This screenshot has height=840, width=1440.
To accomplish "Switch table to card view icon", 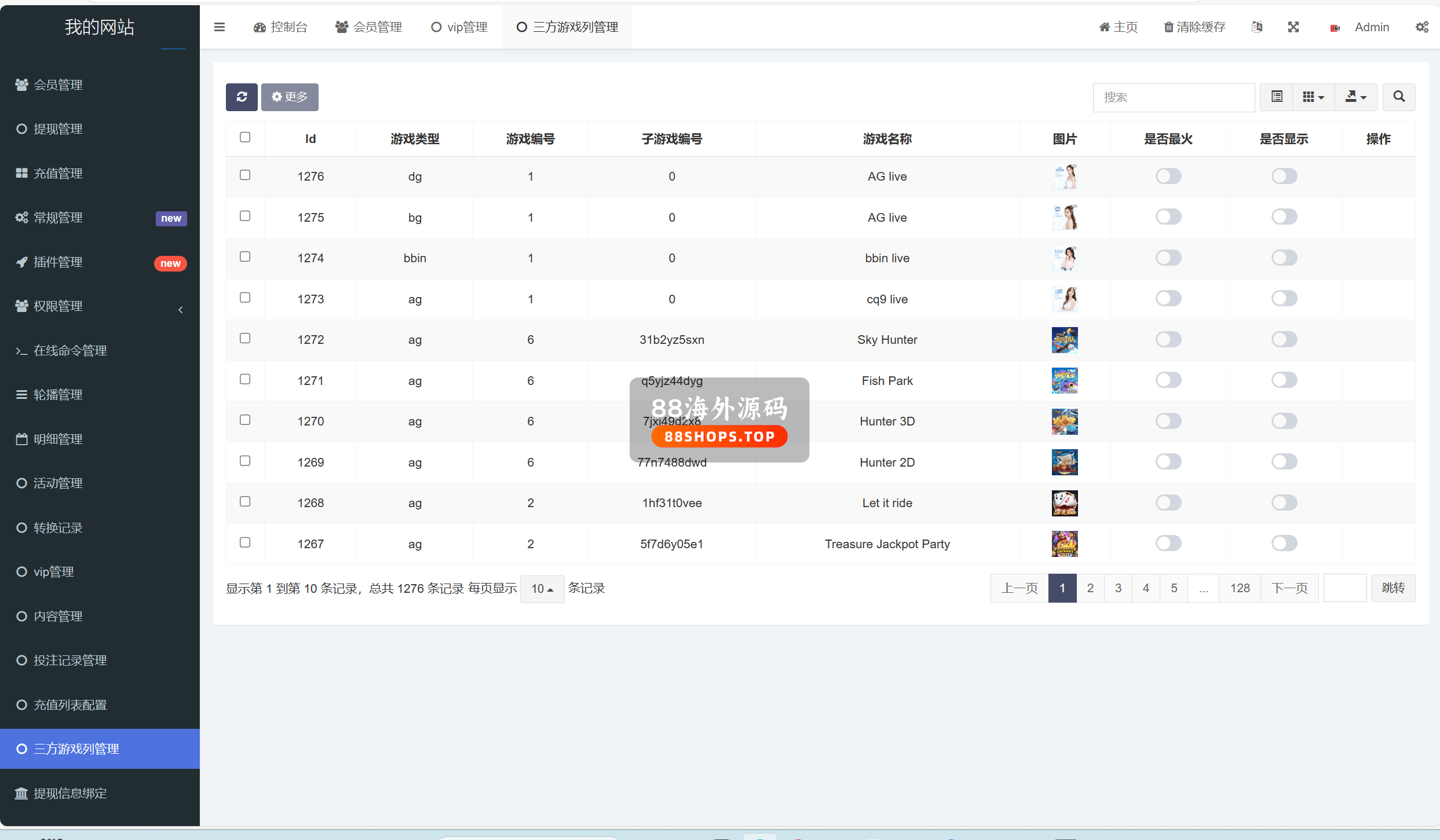I will (x=1277, y=97).
